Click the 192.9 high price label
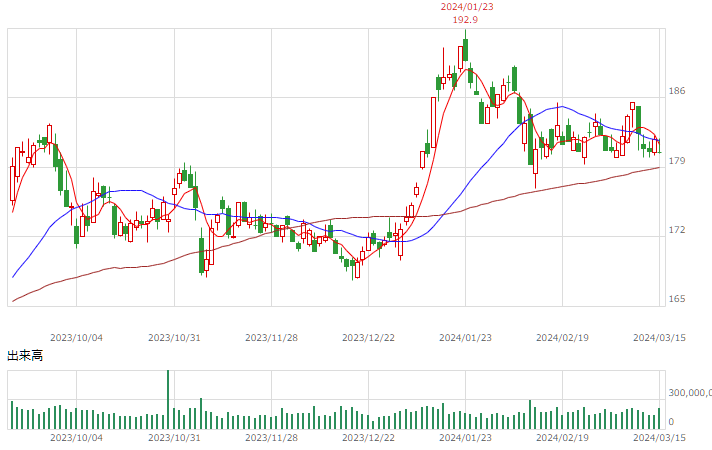This screenshot has width=712, height=450. tap(465, 20)
